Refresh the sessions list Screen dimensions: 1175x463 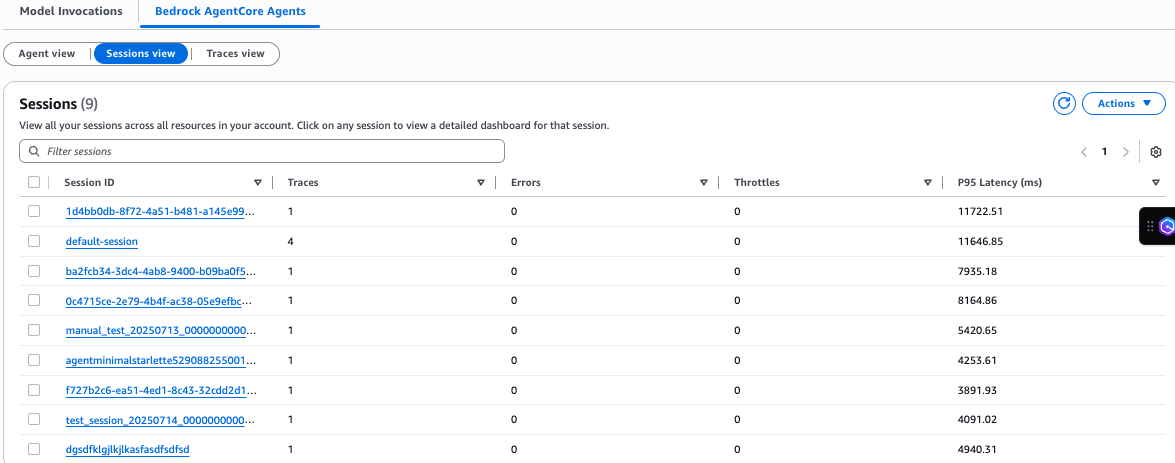click(x=1064, y=103)
